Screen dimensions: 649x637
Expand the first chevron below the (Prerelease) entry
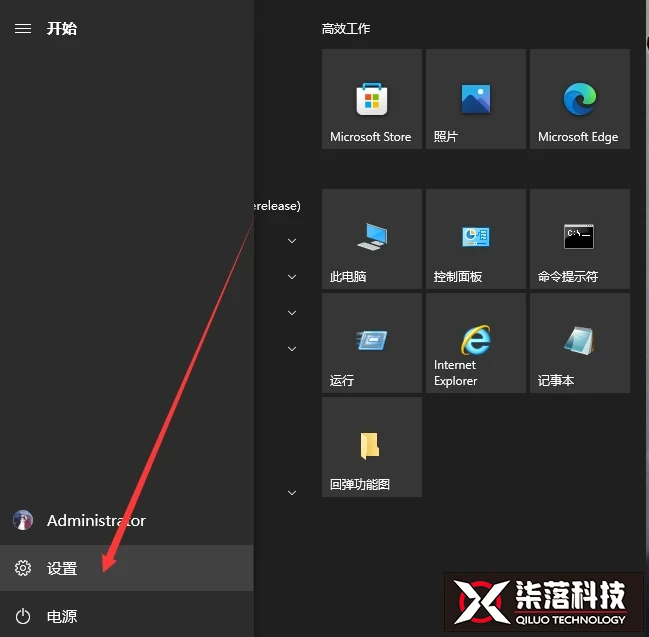tap(292, 241)
